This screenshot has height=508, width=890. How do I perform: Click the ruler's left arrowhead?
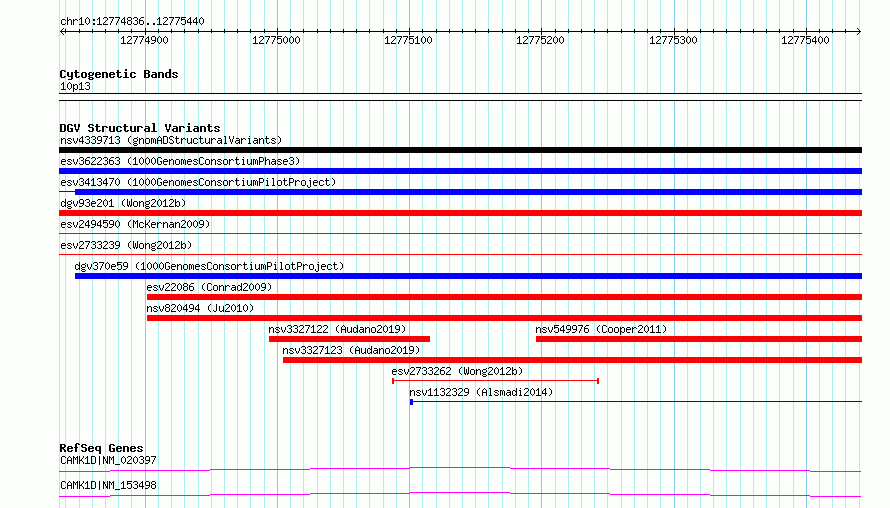coord(62,31)
